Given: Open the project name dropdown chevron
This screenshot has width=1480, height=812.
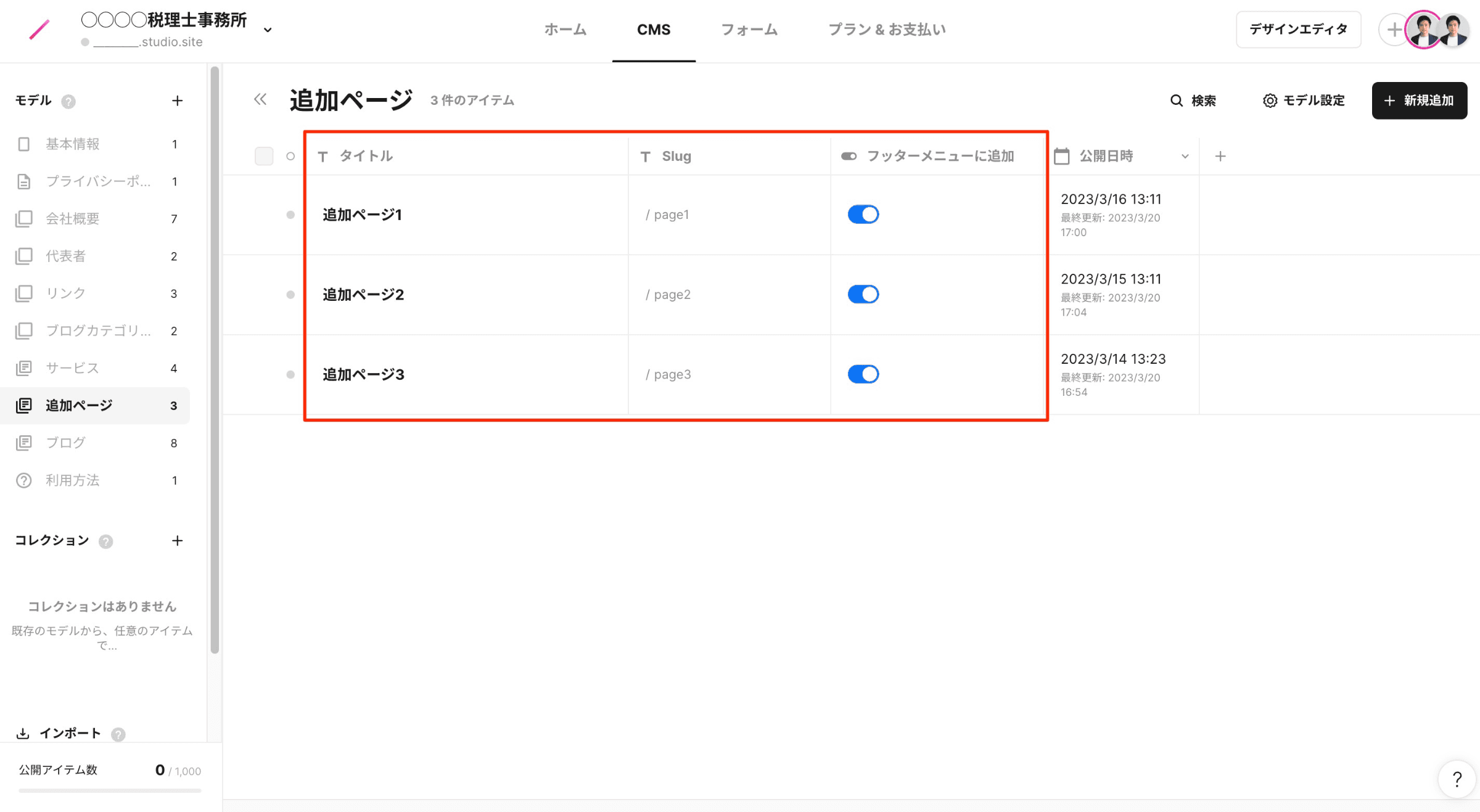Looking at the screenshot, I should pyautogui.click(x=268, y=30).
